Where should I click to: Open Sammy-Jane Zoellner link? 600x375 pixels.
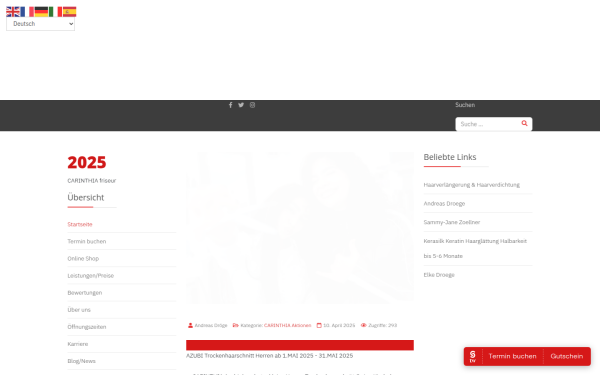(x=452, y=222)
